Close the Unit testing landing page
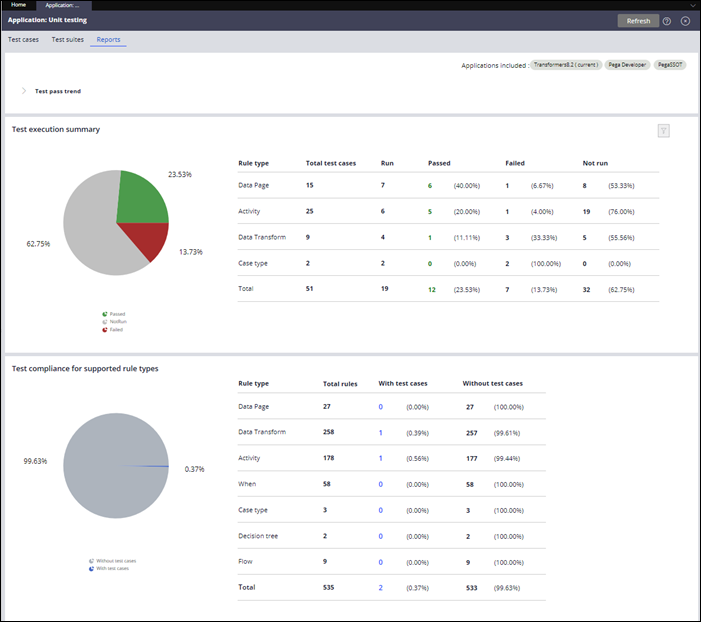This screenshot has height=622, width=701. point(685,20)
